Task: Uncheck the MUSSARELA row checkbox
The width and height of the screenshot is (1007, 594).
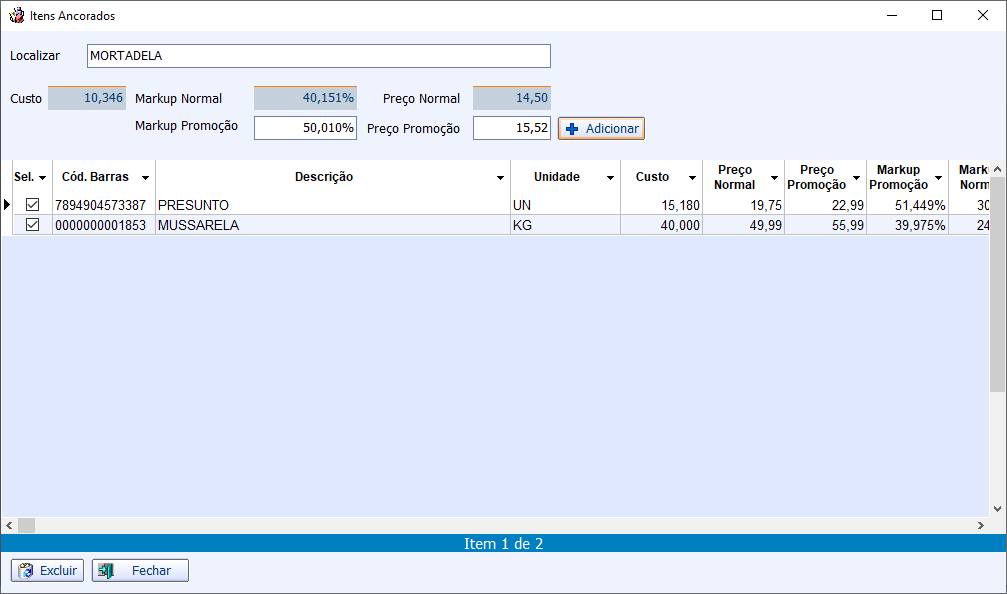Action: click(x=32, y=225)
